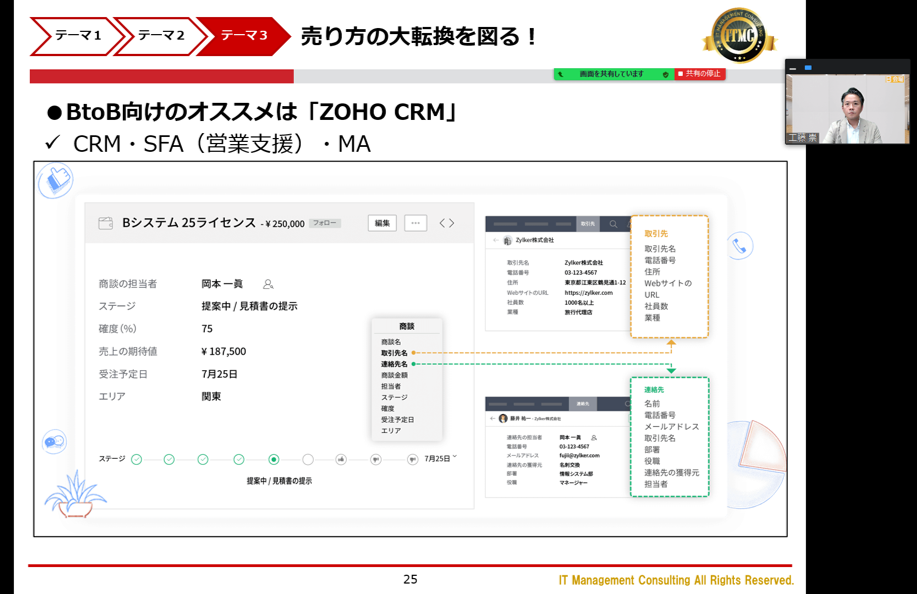Click the slide title 売り方の大転換を図る！
Image resolution: width=917 pixels, height=594 pixels.
click(x=420, y=36)
